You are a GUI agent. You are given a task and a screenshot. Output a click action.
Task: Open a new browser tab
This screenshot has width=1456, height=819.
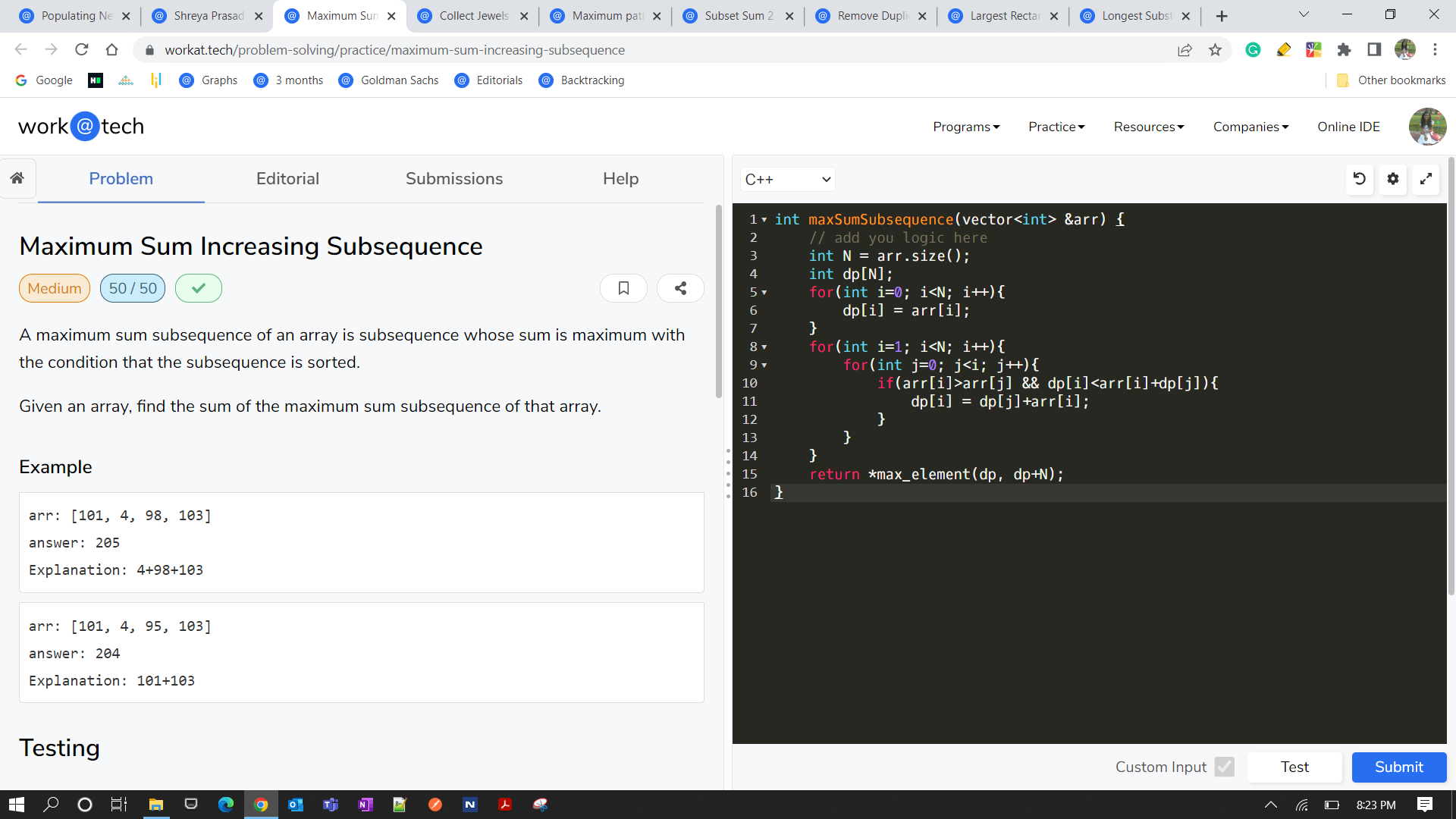pos(1222,16)
